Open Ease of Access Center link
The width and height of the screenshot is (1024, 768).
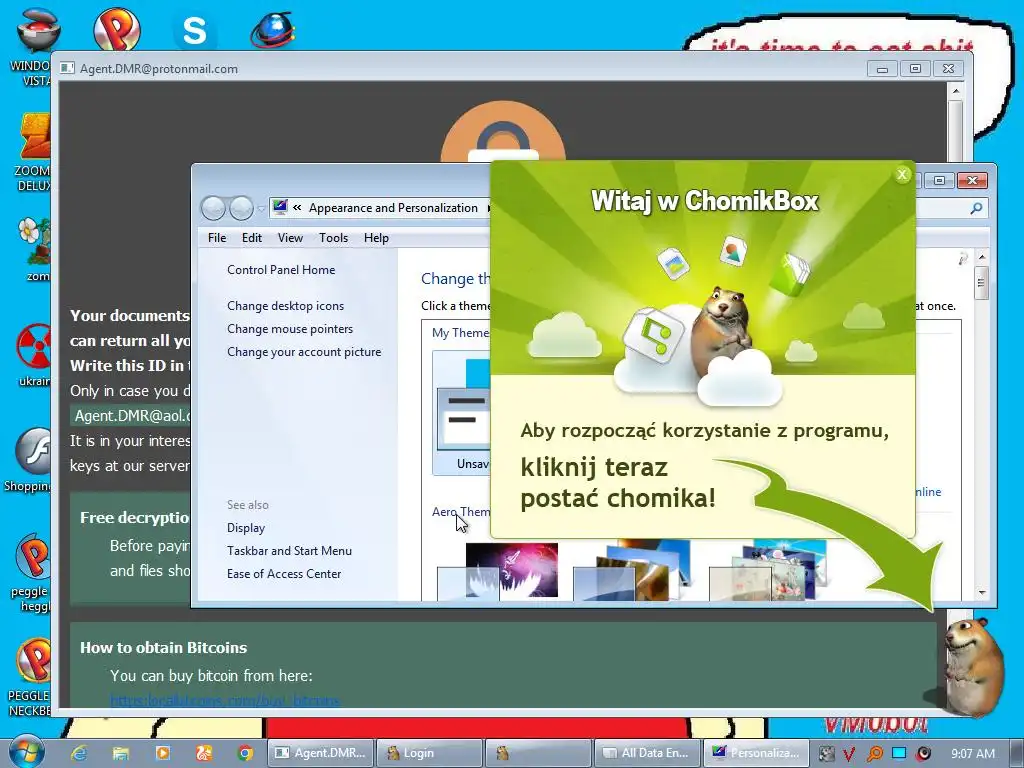coord(284,573)
